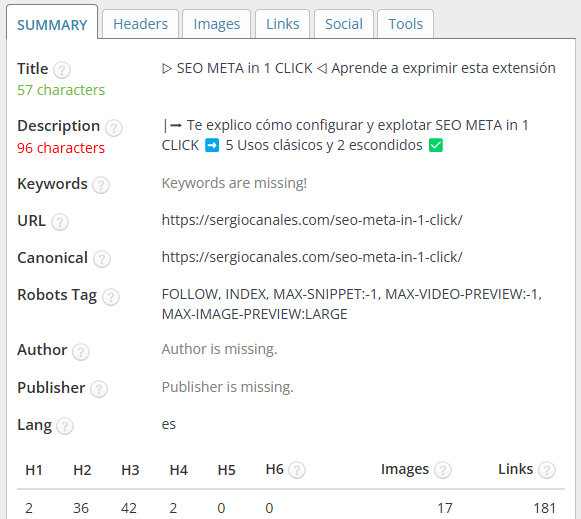Screen dimensions: 581x519
Task: Click the page title text SEO META
Action: [x=359, y=68]
